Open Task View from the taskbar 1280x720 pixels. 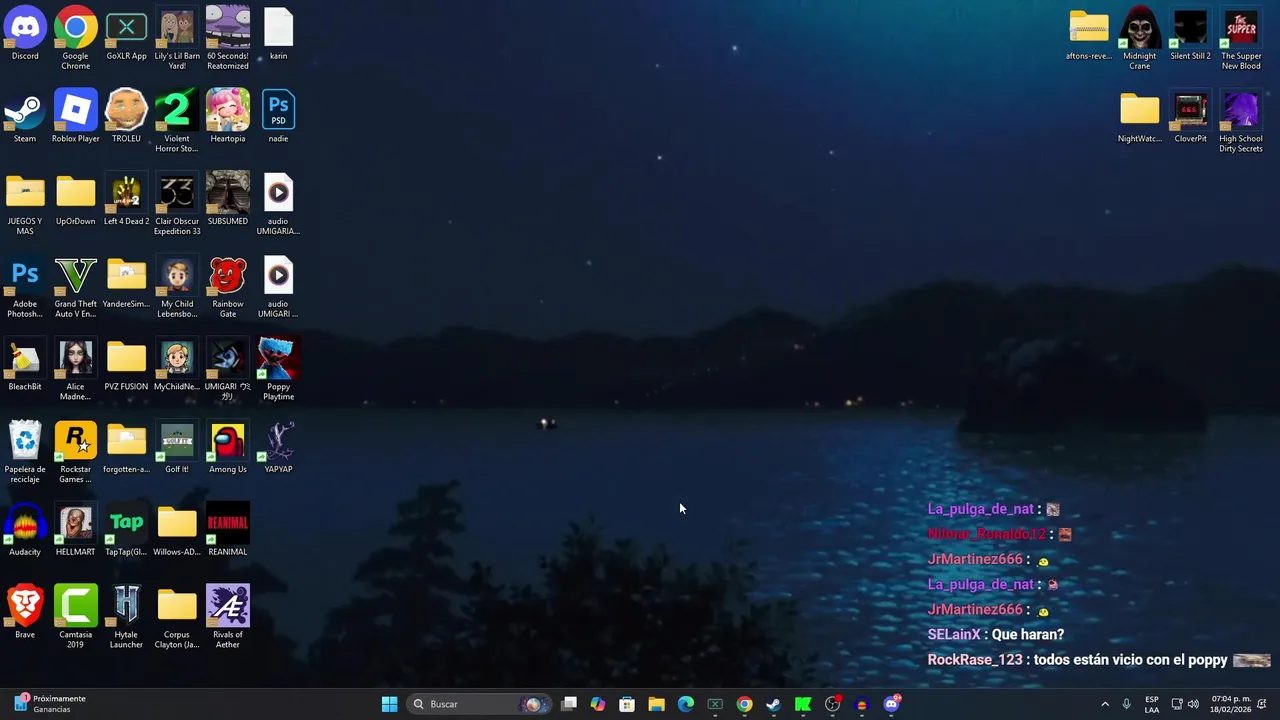coord(569,704)
